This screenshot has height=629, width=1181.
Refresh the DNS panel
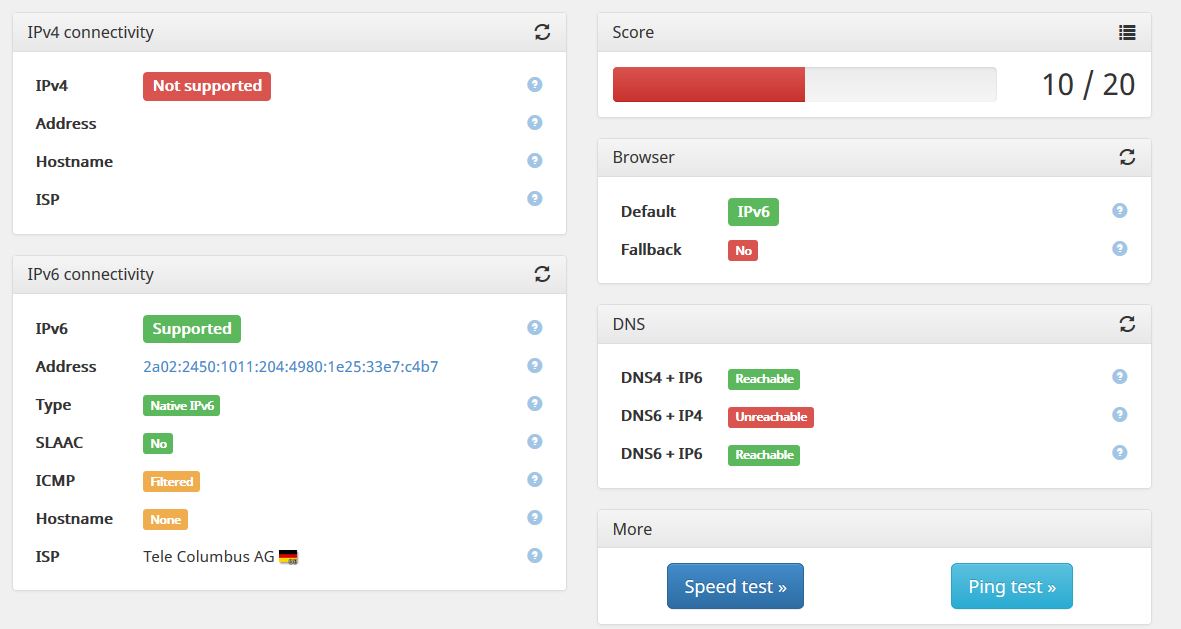click(1127, 324)
